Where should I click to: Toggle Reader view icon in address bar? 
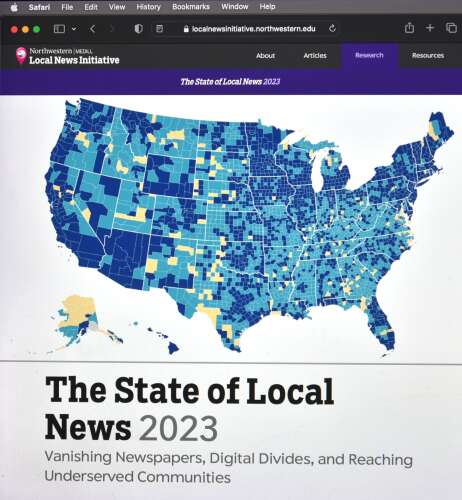click(160, 29)
